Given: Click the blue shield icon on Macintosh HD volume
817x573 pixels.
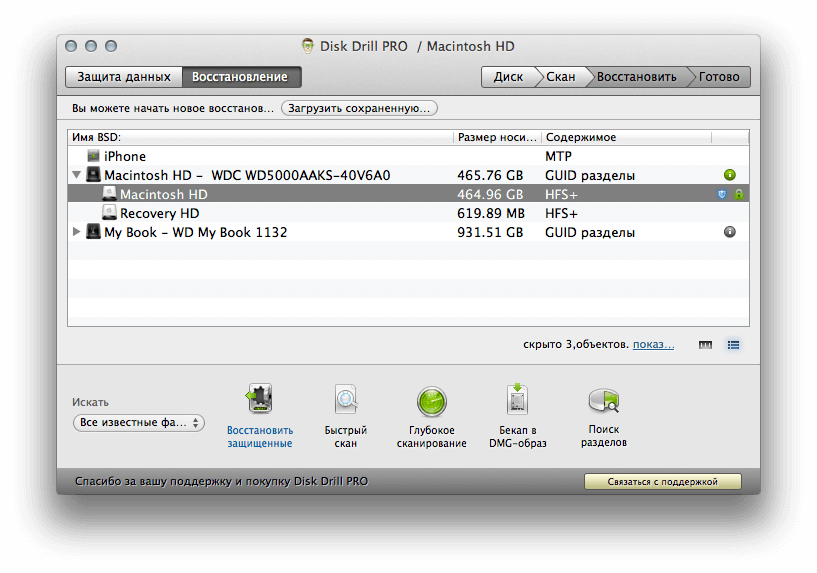Looking at the screenshot, I should click(722, 194).
